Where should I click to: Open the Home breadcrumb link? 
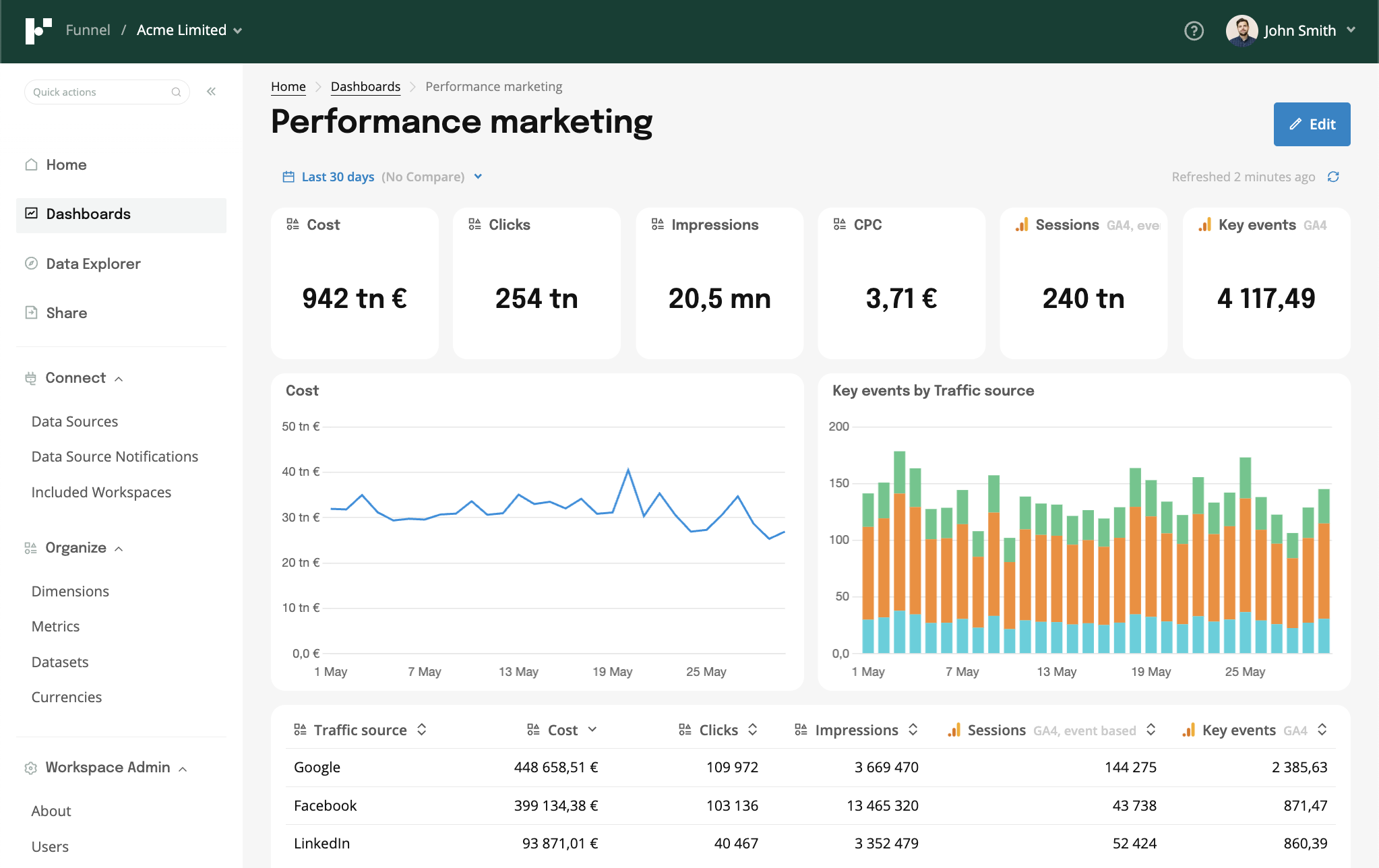(288, 86)
